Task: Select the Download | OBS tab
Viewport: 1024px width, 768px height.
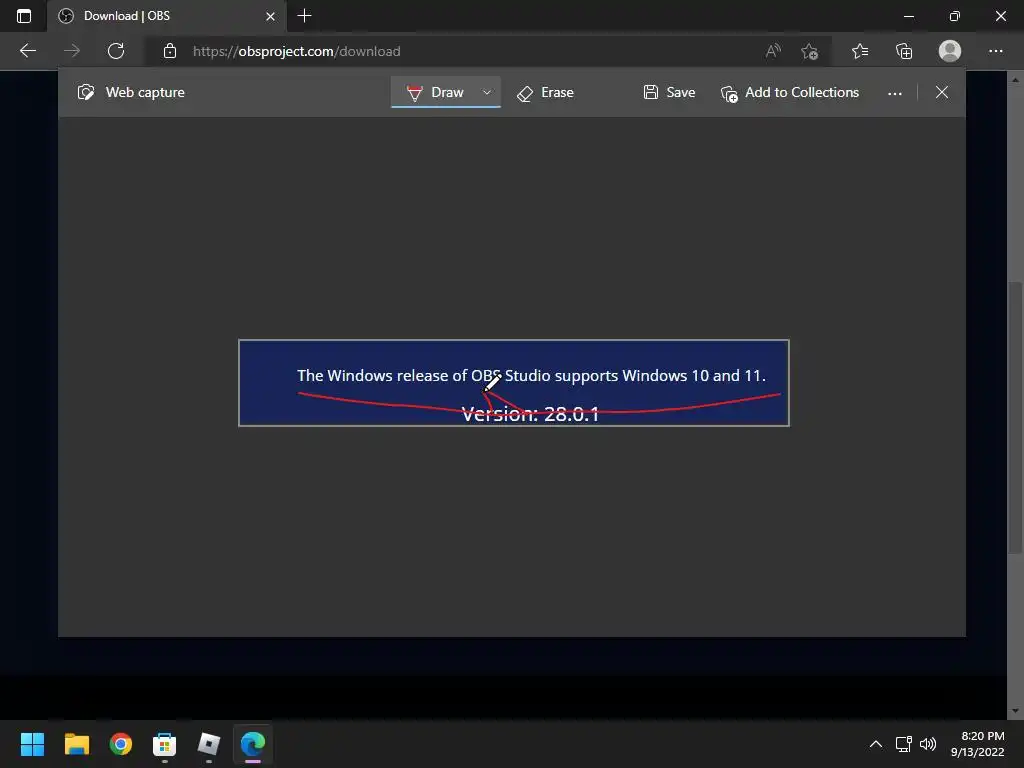Action: pos(167,16)
